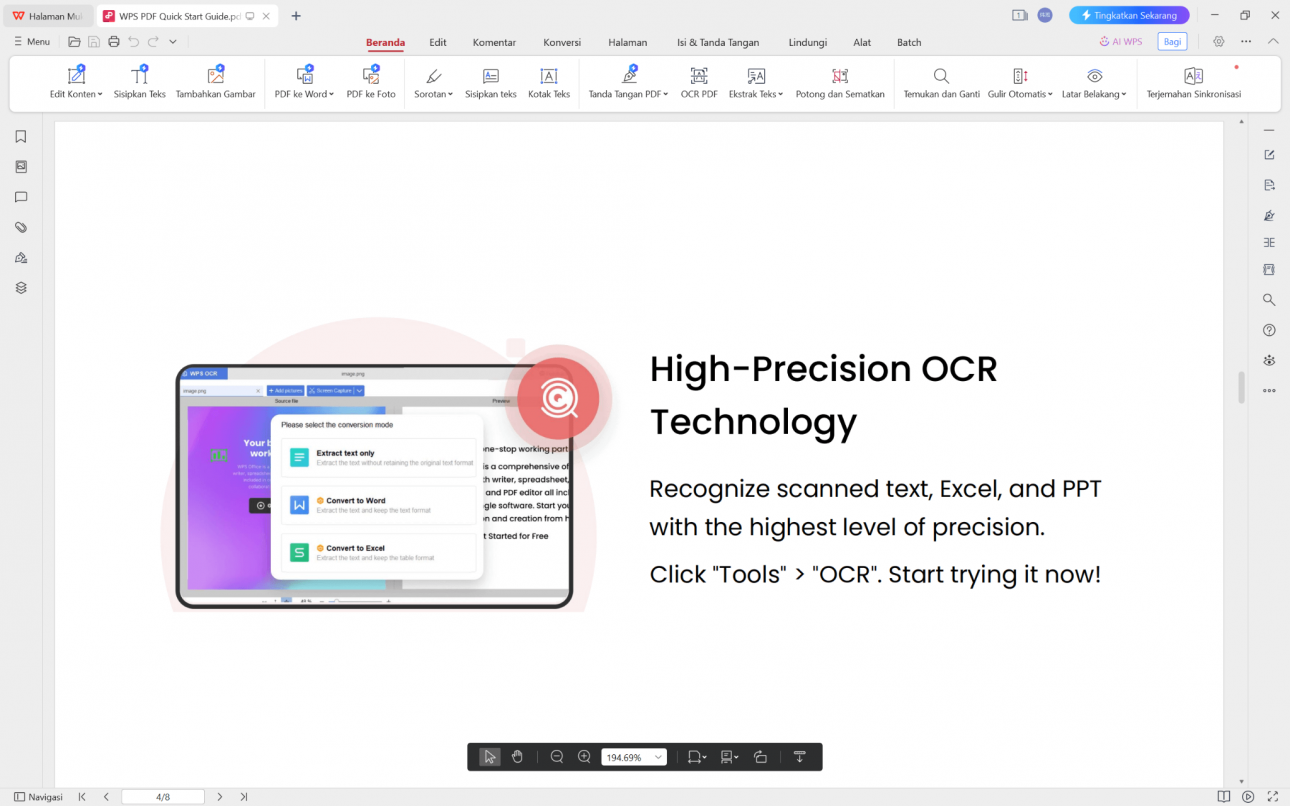Open the bookmark panel in left sidebar

click(x=21, y=137)
